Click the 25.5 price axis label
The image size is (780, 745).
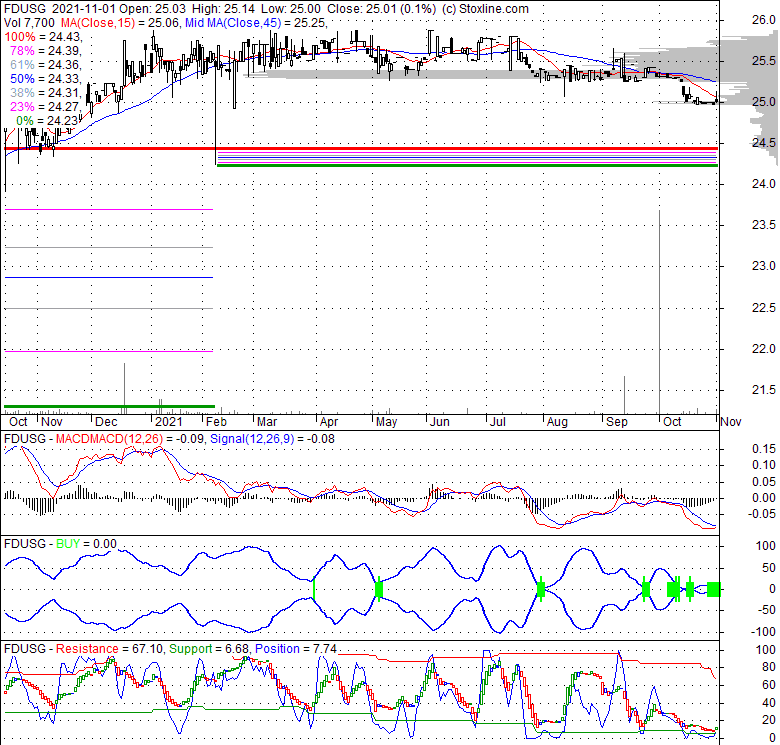click(x=763, y=61)
